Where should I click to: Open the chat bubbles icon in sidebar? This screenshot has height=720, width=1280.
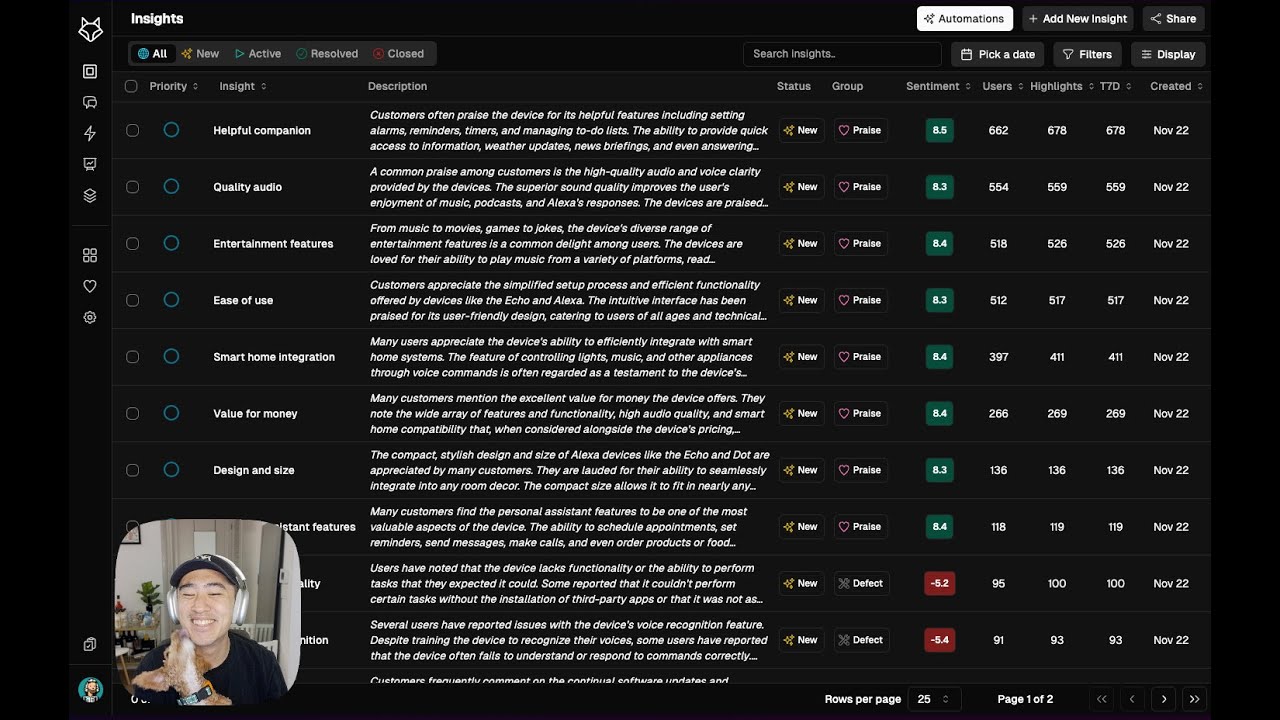pyautogui.click(x=90, y=102)
